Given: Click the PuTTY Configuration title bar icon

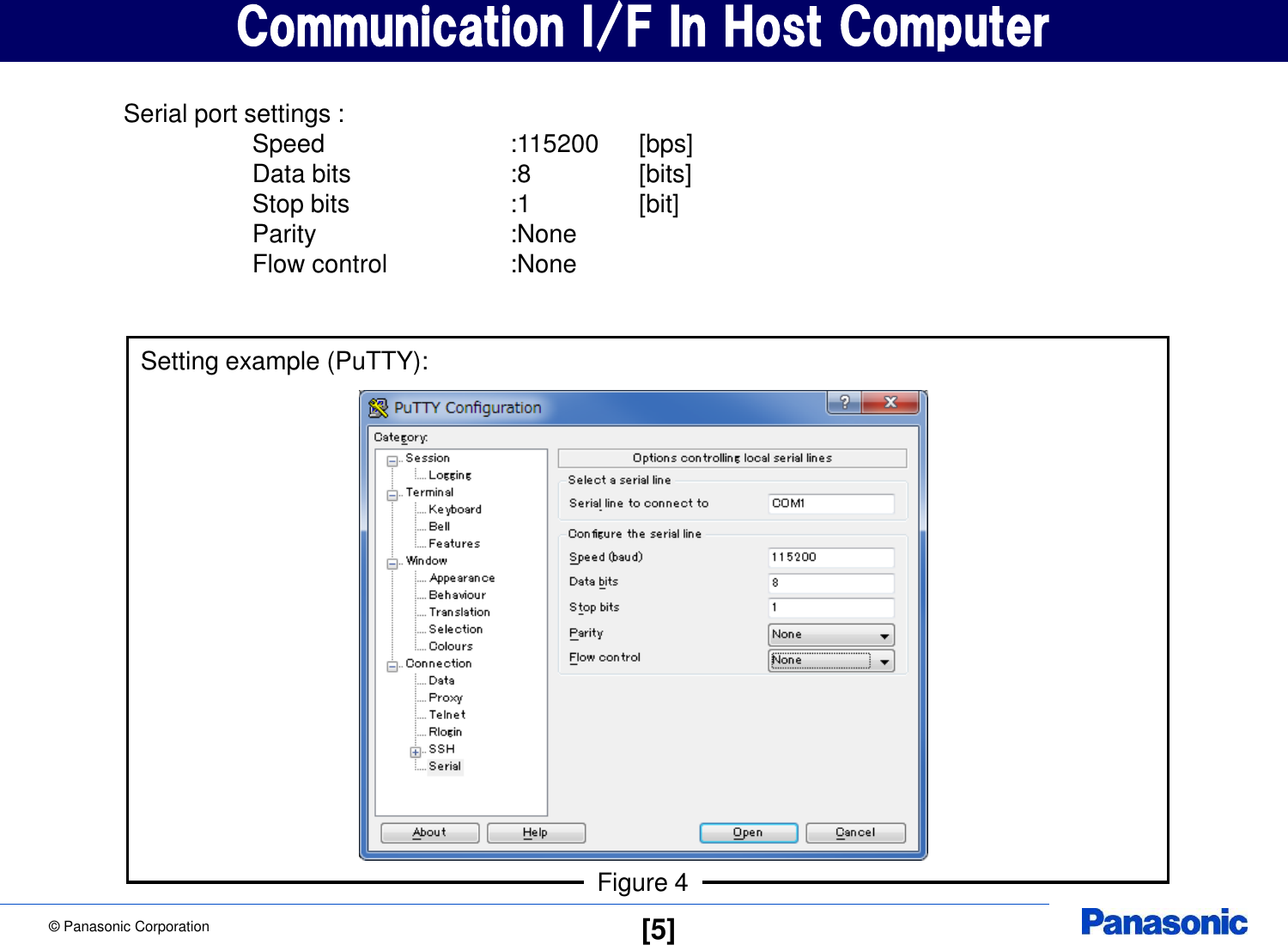Looking at the screenshot, I should pyautogui.click(x=379, y=407).
